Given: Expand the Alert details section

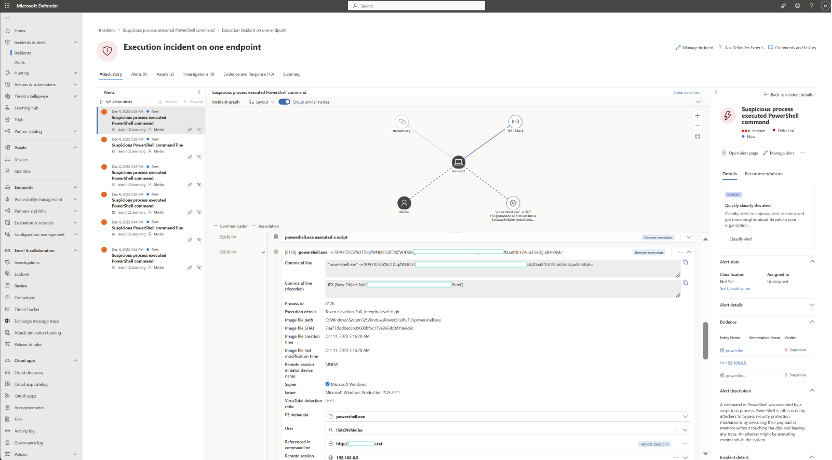Looking at the screenshot, I should 812,305.
